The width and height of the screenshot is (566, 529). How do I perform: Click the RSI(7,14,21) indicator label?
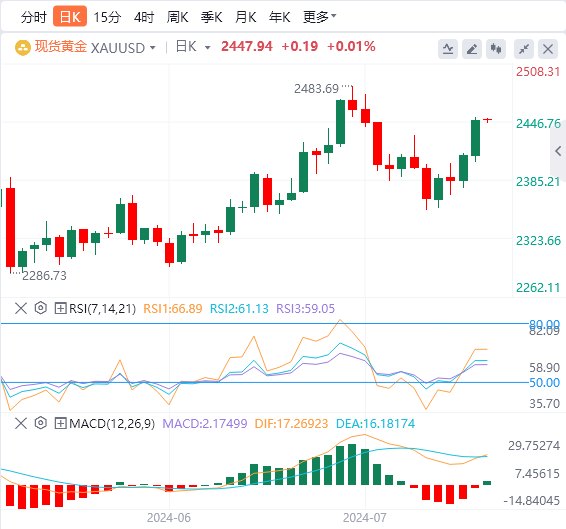pos(103,309)
